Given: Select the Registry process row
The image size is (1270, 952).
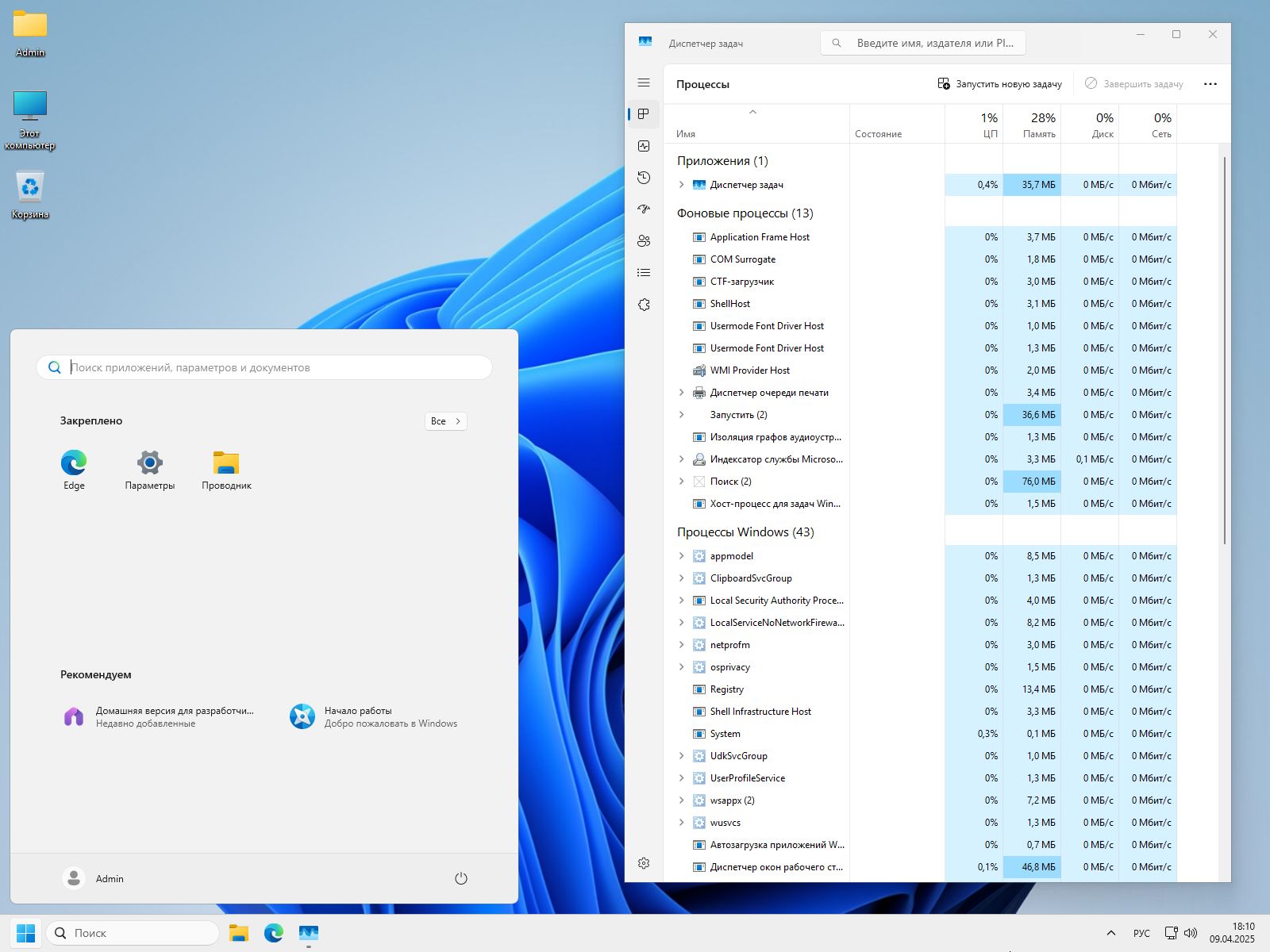Looking at the screenshot, I should [921, 689].
